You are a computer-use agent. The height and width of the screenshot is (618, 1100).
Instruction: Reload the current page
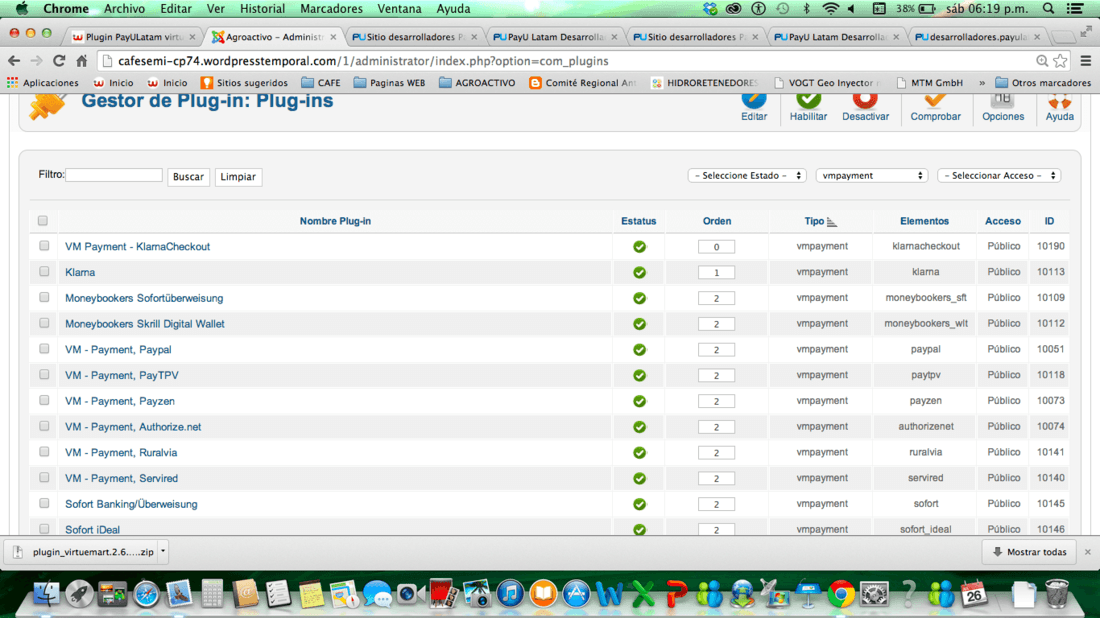(59, 61)
